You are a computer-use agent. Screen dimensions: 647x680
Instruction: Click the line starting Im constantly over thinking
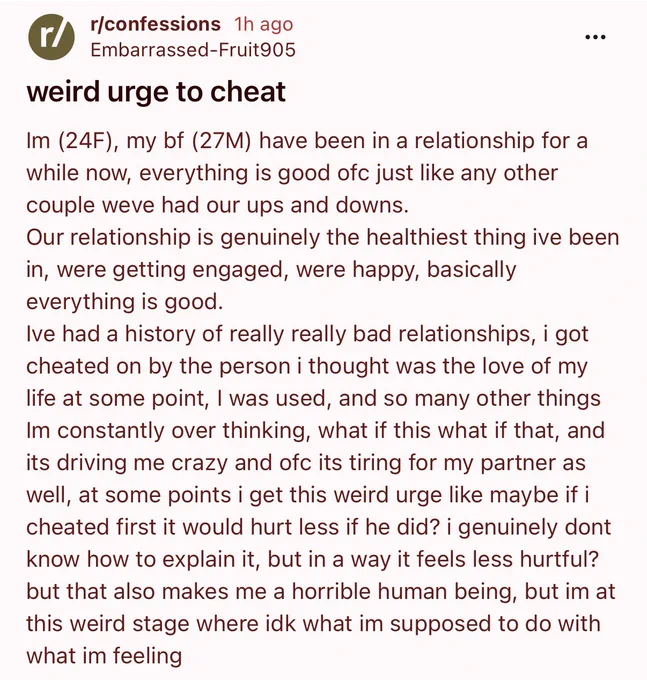tap(315, 430)
